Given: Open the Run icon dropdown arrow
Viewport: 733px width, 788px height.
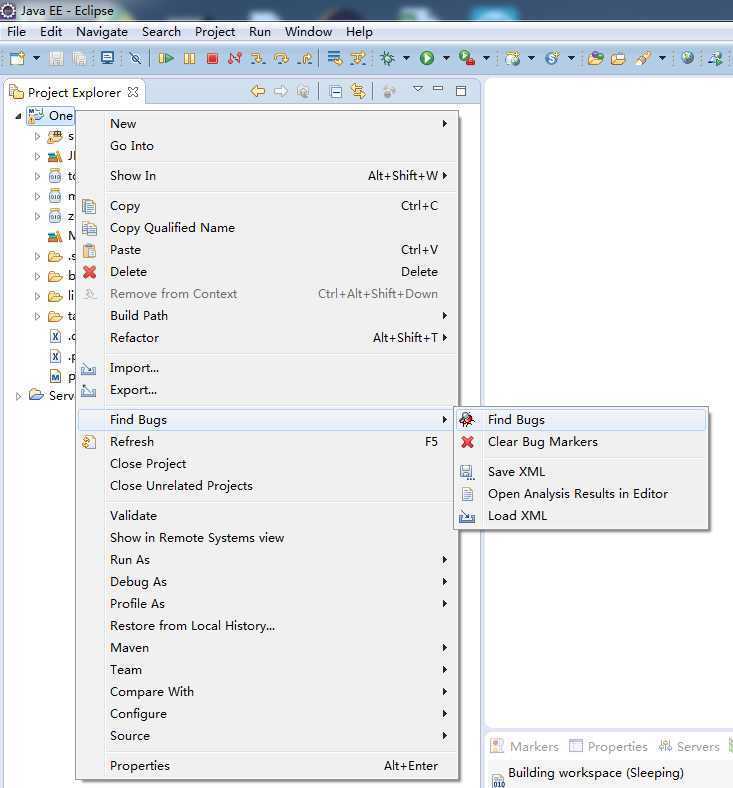Looking at the screenshot, I should pyautogui.click(x=446, y=58).
